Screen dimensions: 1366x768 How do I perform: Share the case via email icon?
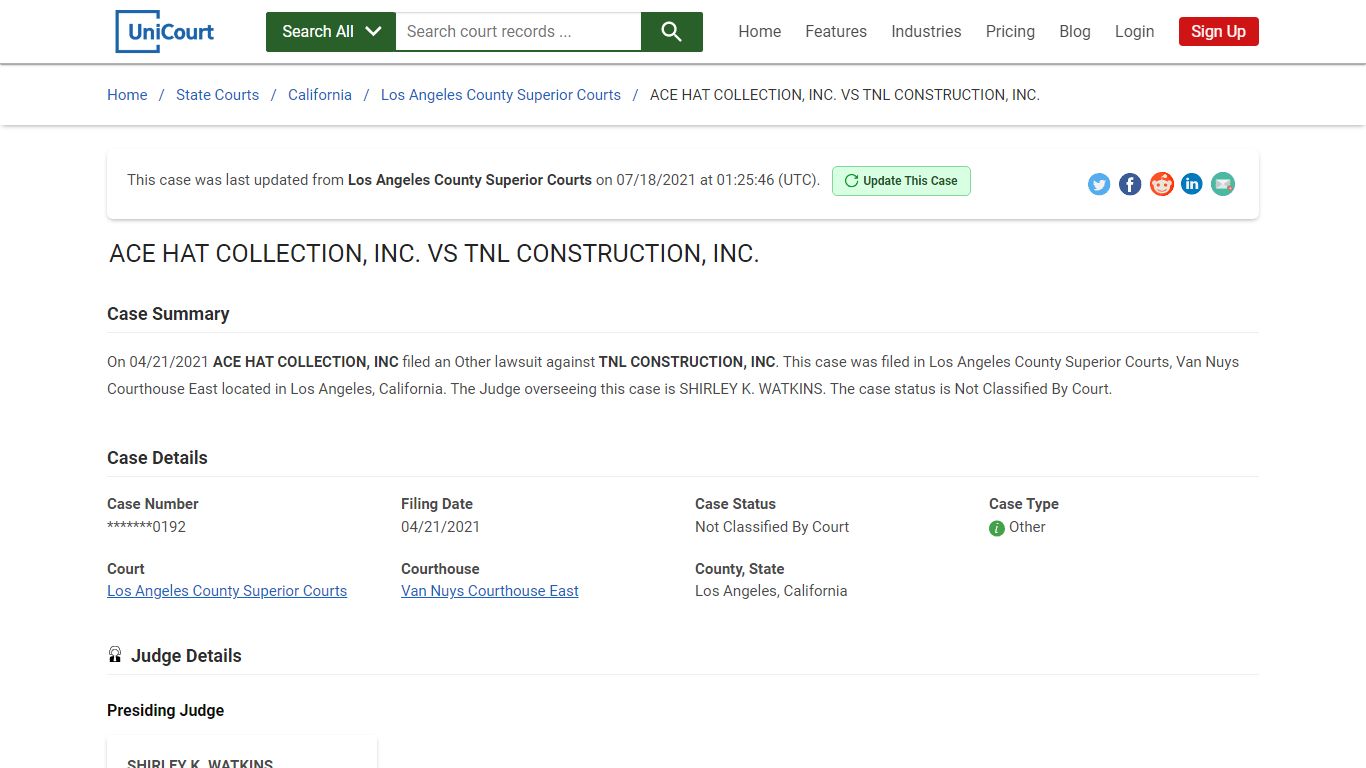1223,184
